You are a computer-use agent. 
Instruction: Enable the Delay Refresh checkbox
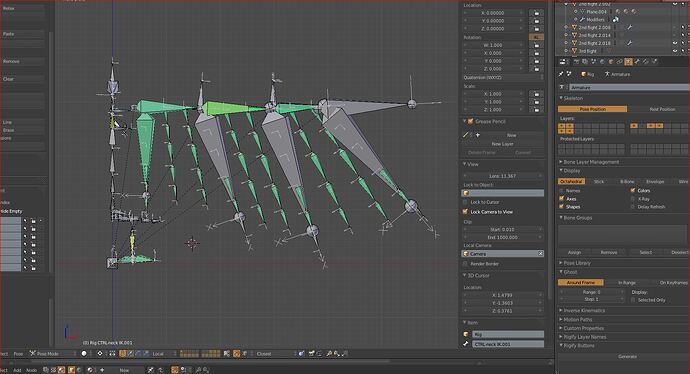(633, 207)
